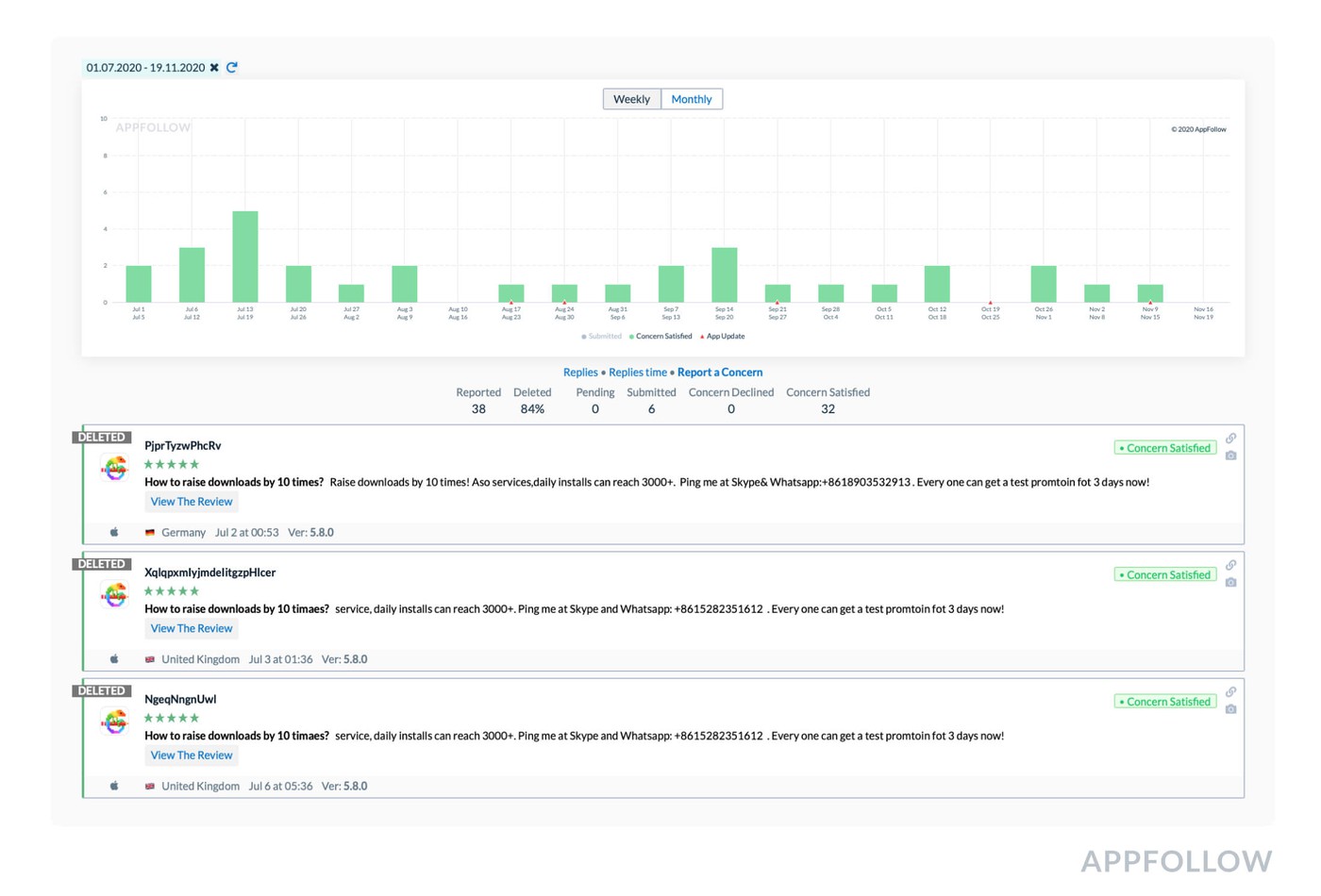Viewport: 1321px width, 896px height.
Task: Click camera icon on NgeqNngnUwl review
Action: click(1230, 709)
